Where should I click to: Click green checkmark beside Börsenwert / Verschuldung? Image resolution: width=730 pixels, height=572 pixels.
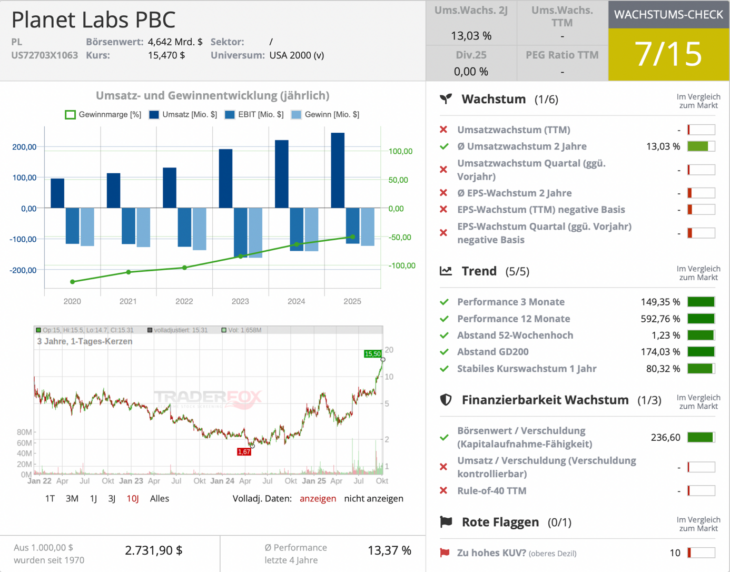coord(444,437)
